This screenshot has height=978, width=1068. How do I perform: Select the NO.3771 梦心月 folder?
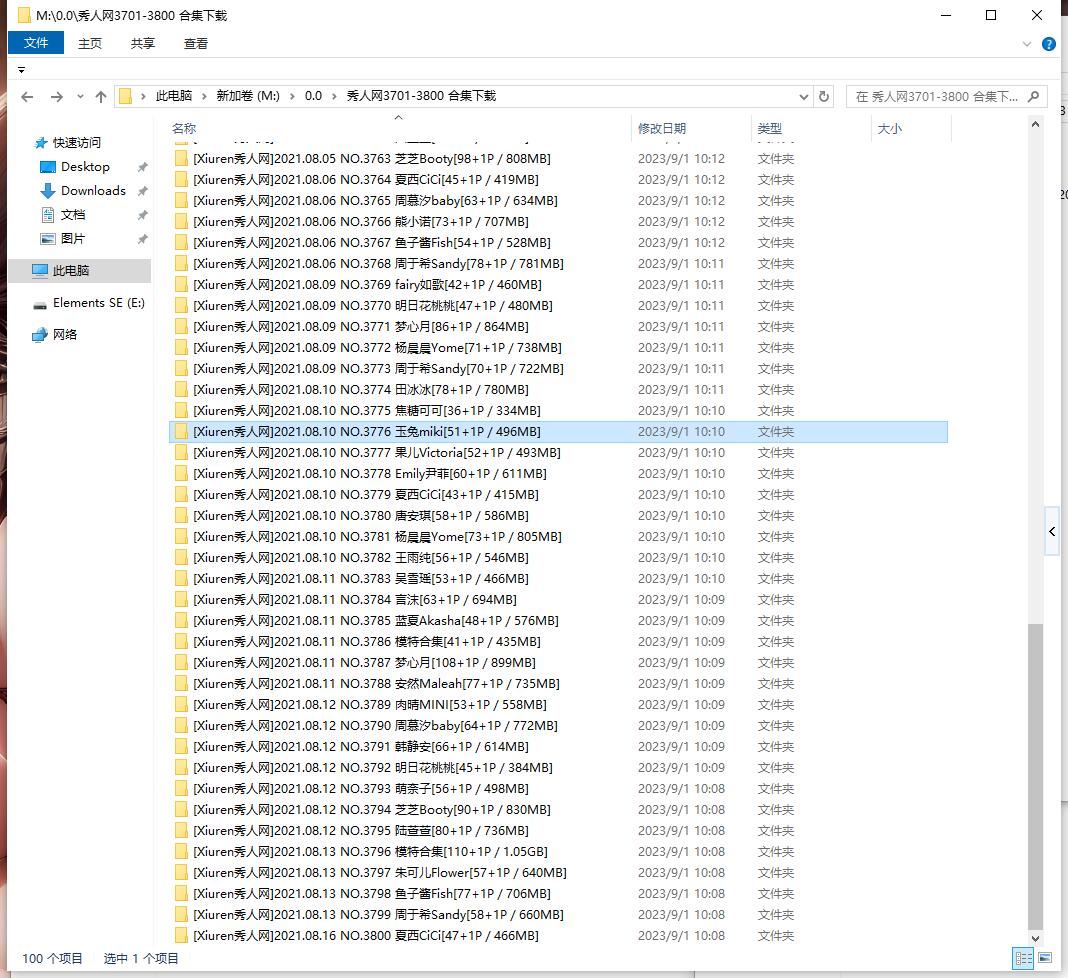(x=559, y=327)
